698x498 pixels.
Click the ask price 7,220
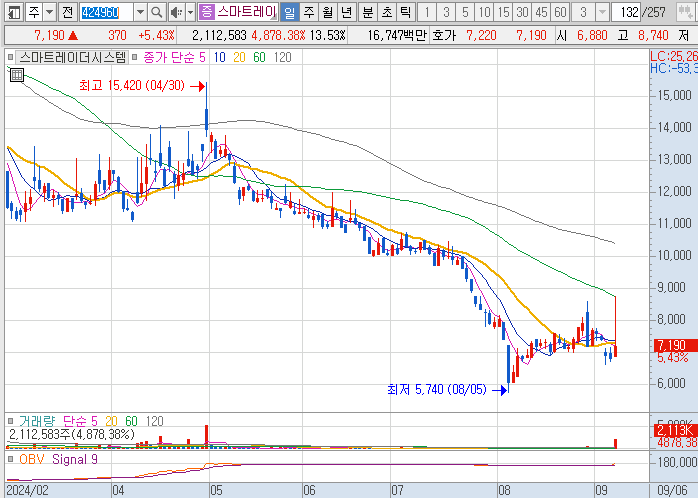pyautogui.click(x=481, y=35)
